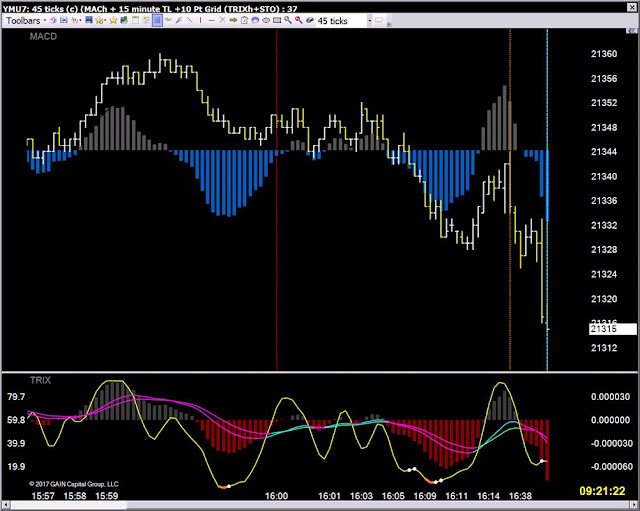Click the chart window title bar text
The height and width of the screenshot is (511, 640).
(150, 8)
